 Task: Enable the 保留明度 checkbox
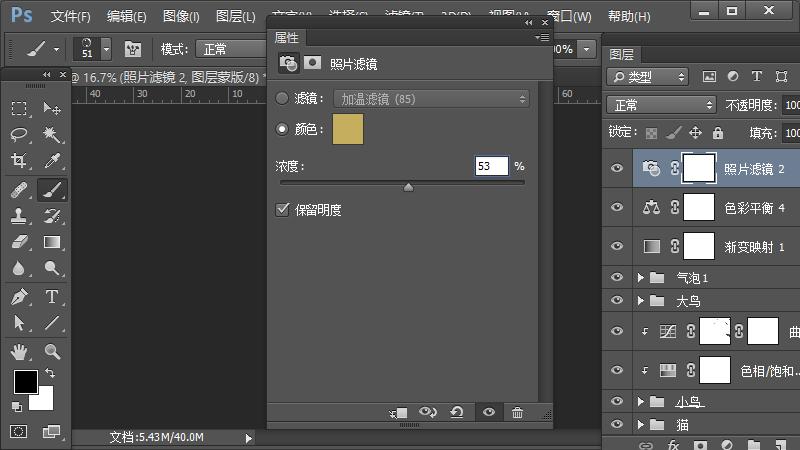(x=283, y=210)
